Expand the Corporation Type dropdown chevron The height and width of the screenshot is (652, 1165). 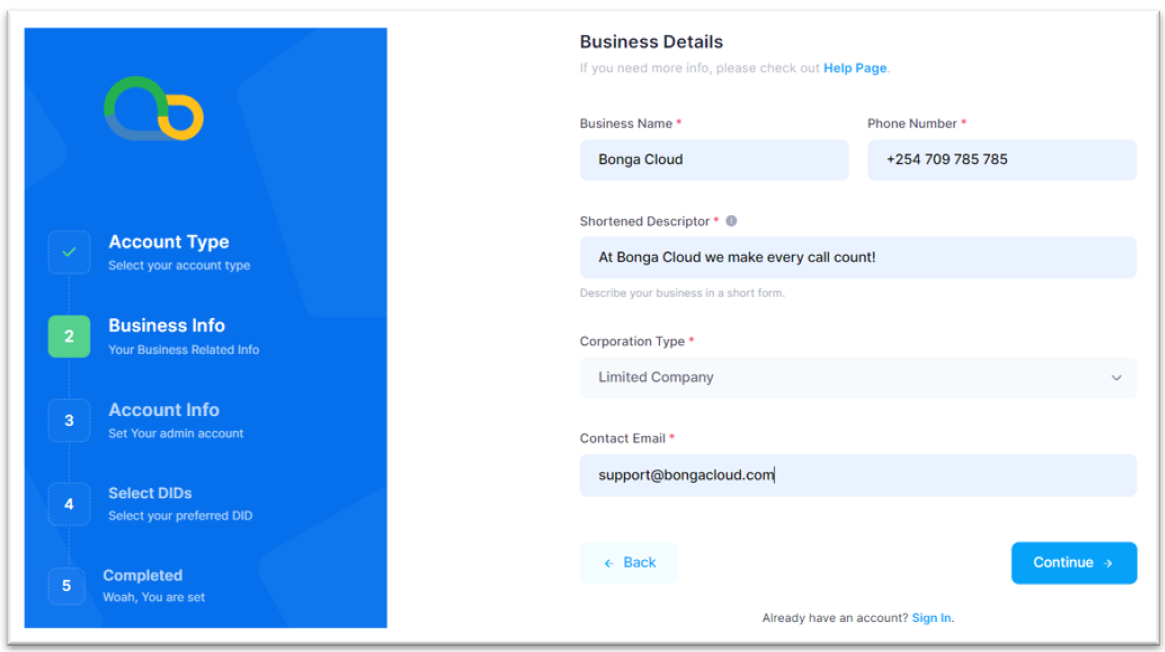coord(1116,377)
